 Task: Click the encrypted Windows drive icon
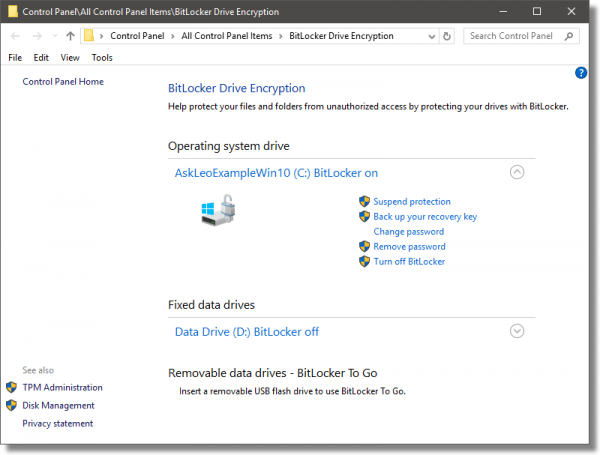point(218,210)
